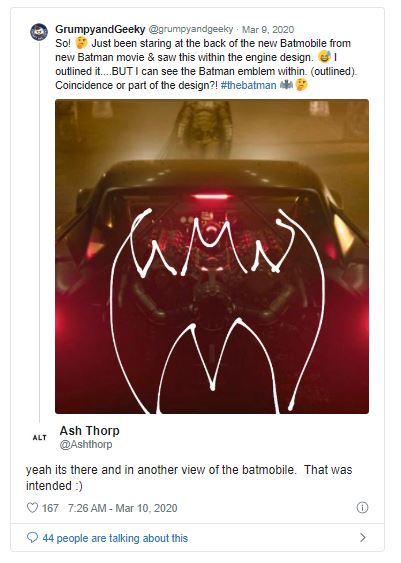Image resolution: width=401 pixels, height=563 pixels.
Task: Open the #thebatman hashtag link
Action: 248,85
